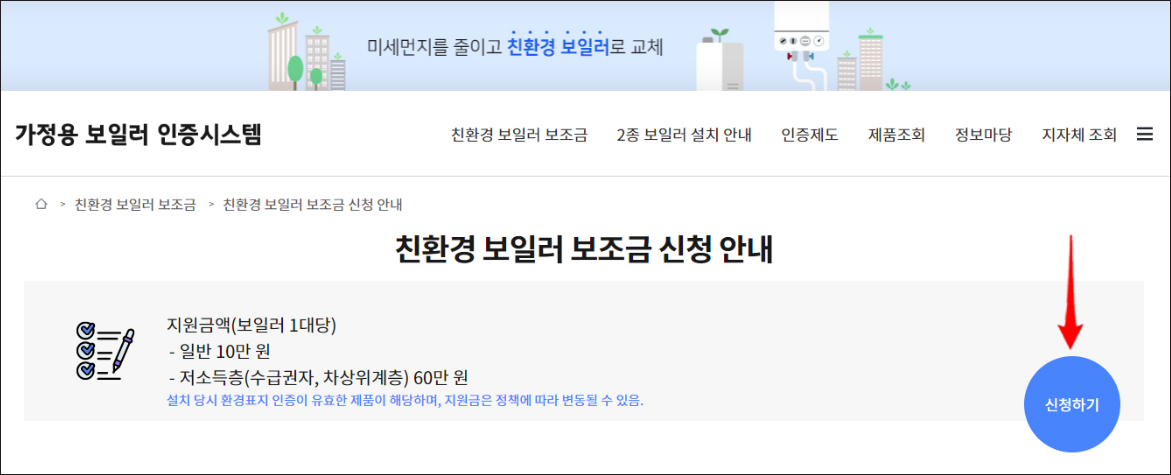Click the blue 신청하기 button
The width and height of the screenshot is (1171, 475).
pyautogui.click(x=1072, y=404)
